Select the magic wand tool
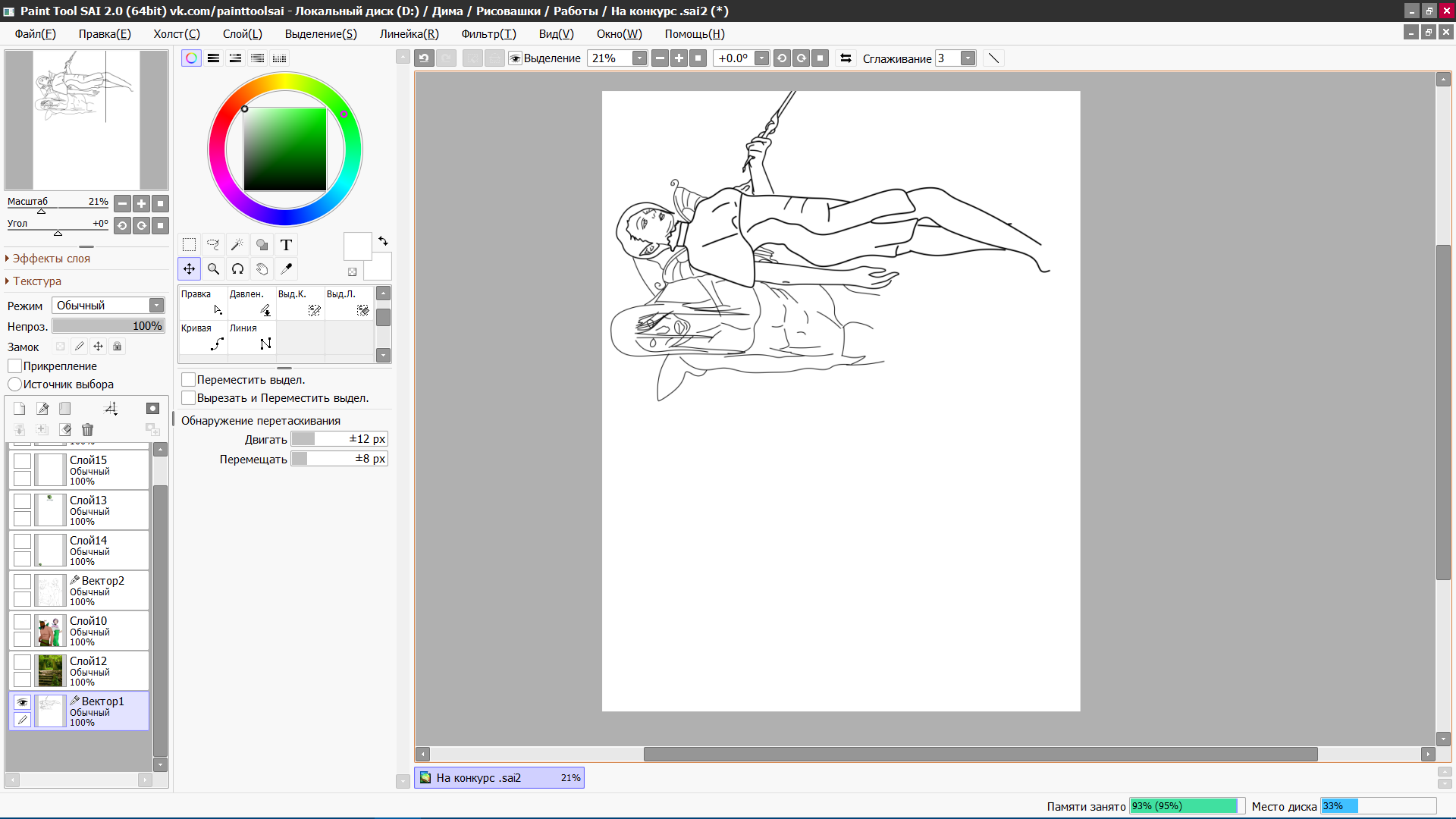This screenshot has height=819, width=1456. pyautogui.click(x=237, y=245)
